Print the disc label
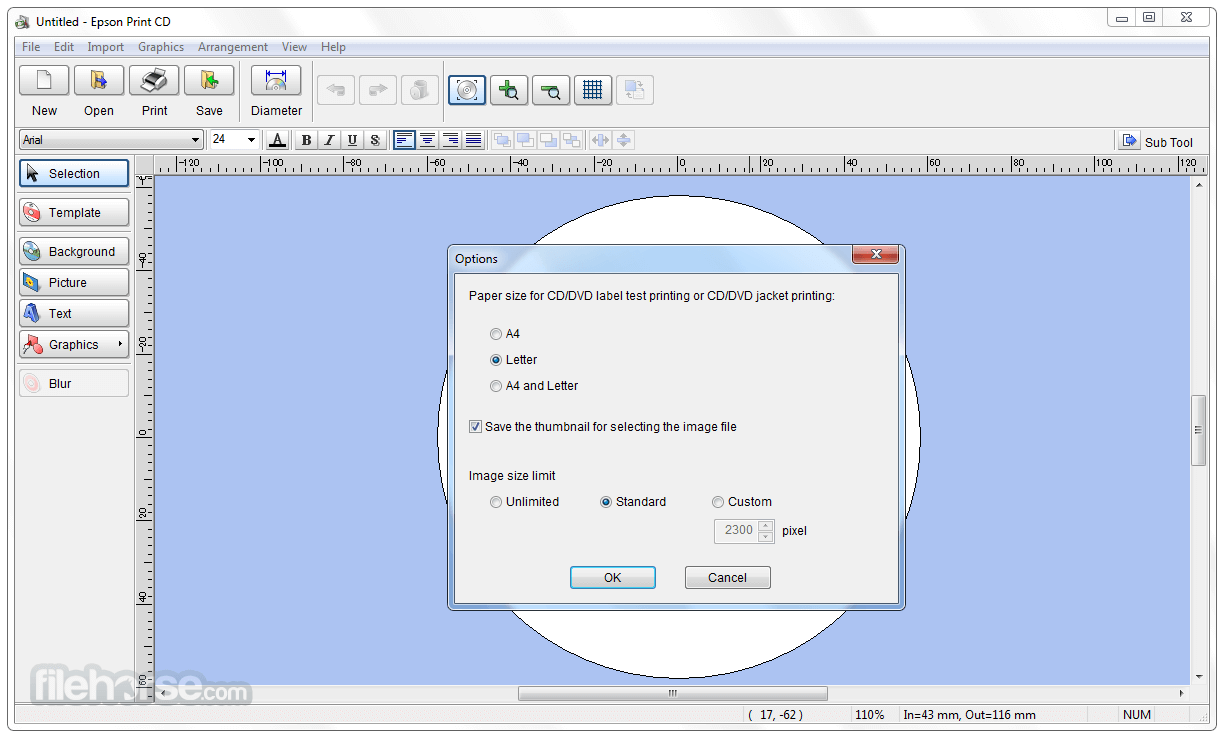1222x736 pixels. pos(154,80)
